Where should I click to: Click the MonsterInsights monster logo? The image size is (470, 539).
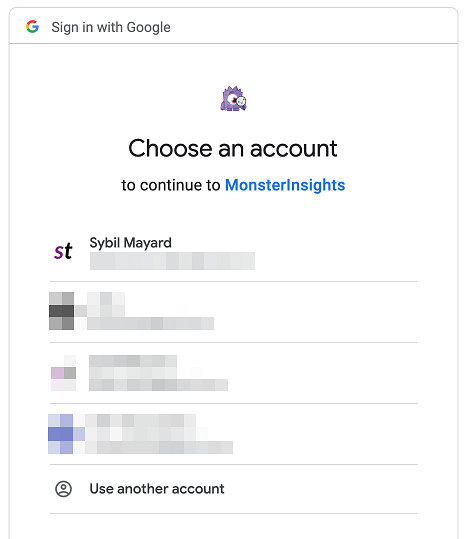click(233, 99)
